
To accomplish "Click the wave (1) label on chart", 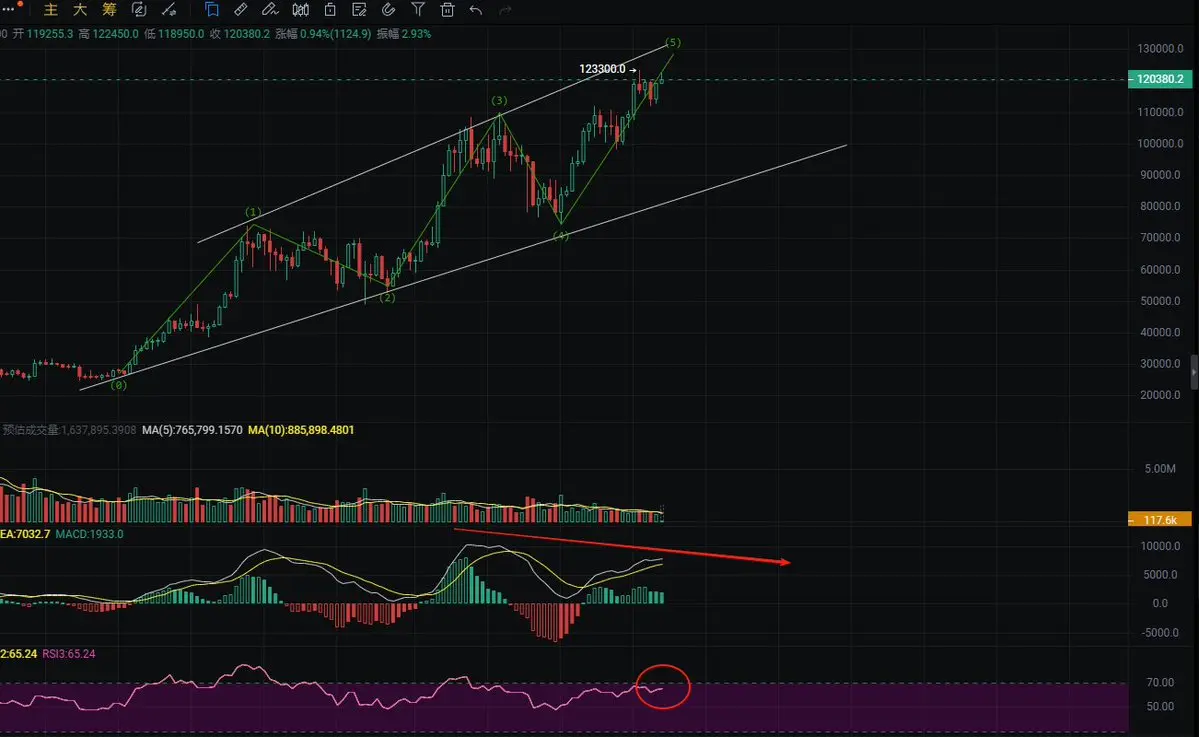I will (x=253, y=212).
